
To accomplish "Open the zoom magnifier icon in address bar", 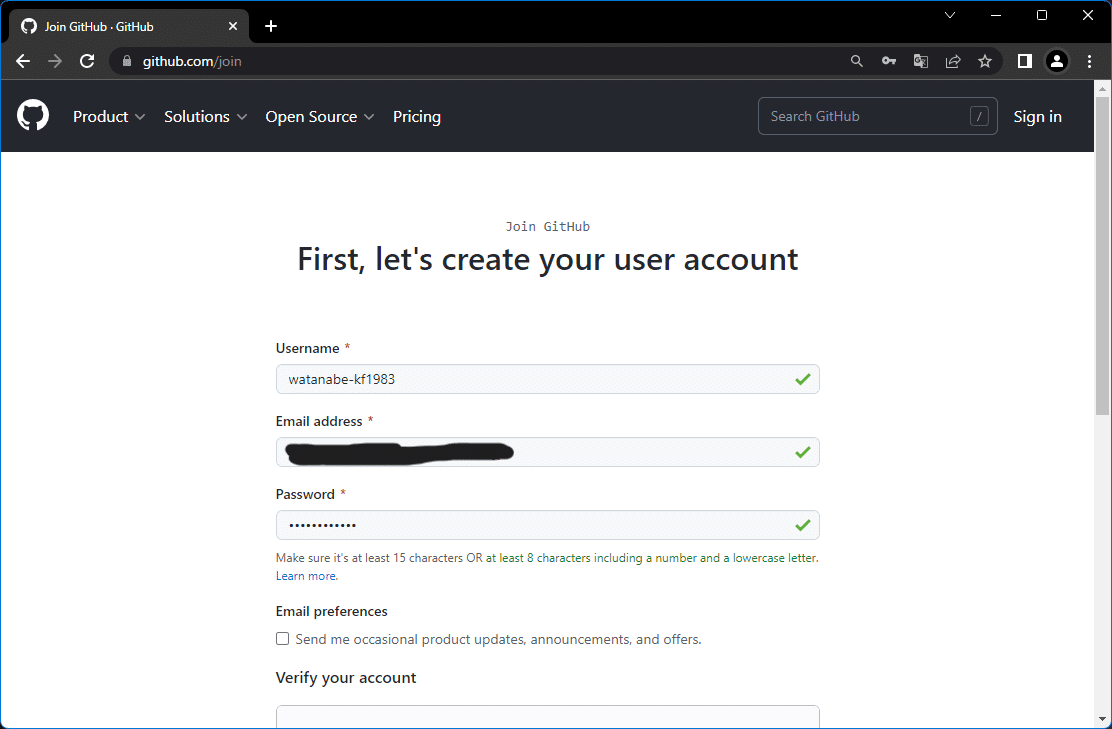I will [x=857, y=61].
